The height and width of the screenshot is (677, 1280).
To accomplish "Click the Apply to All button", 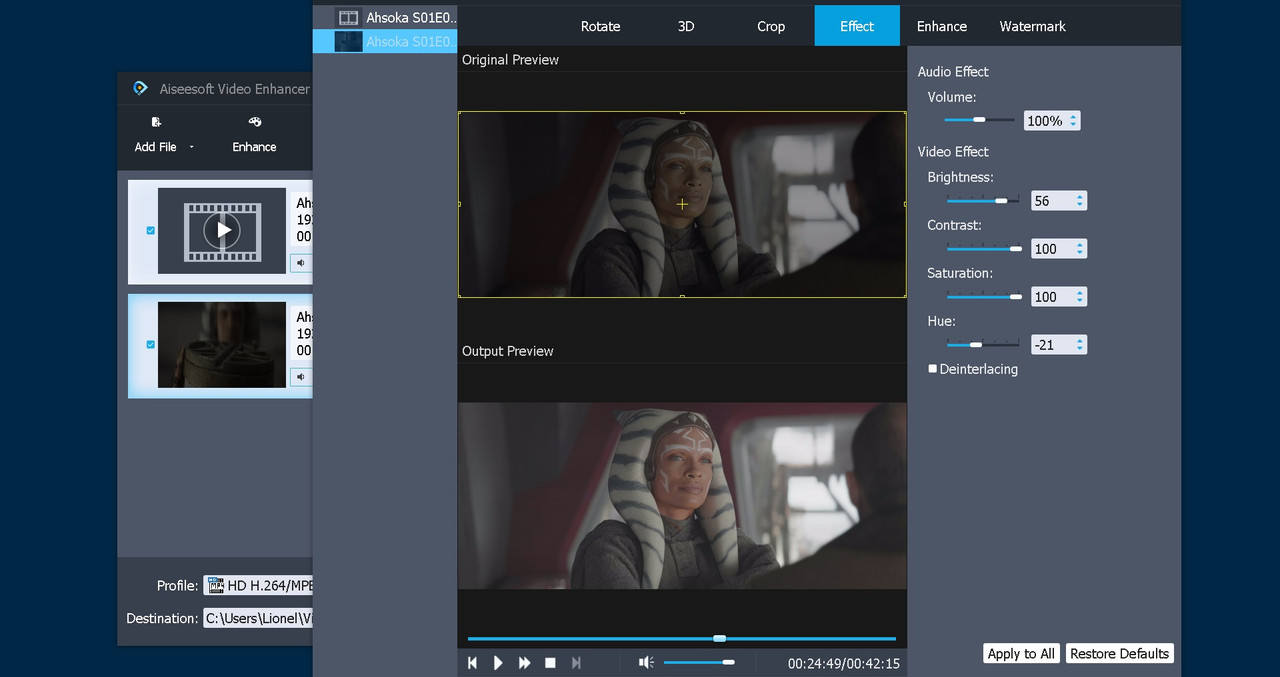I will 1021,654.
